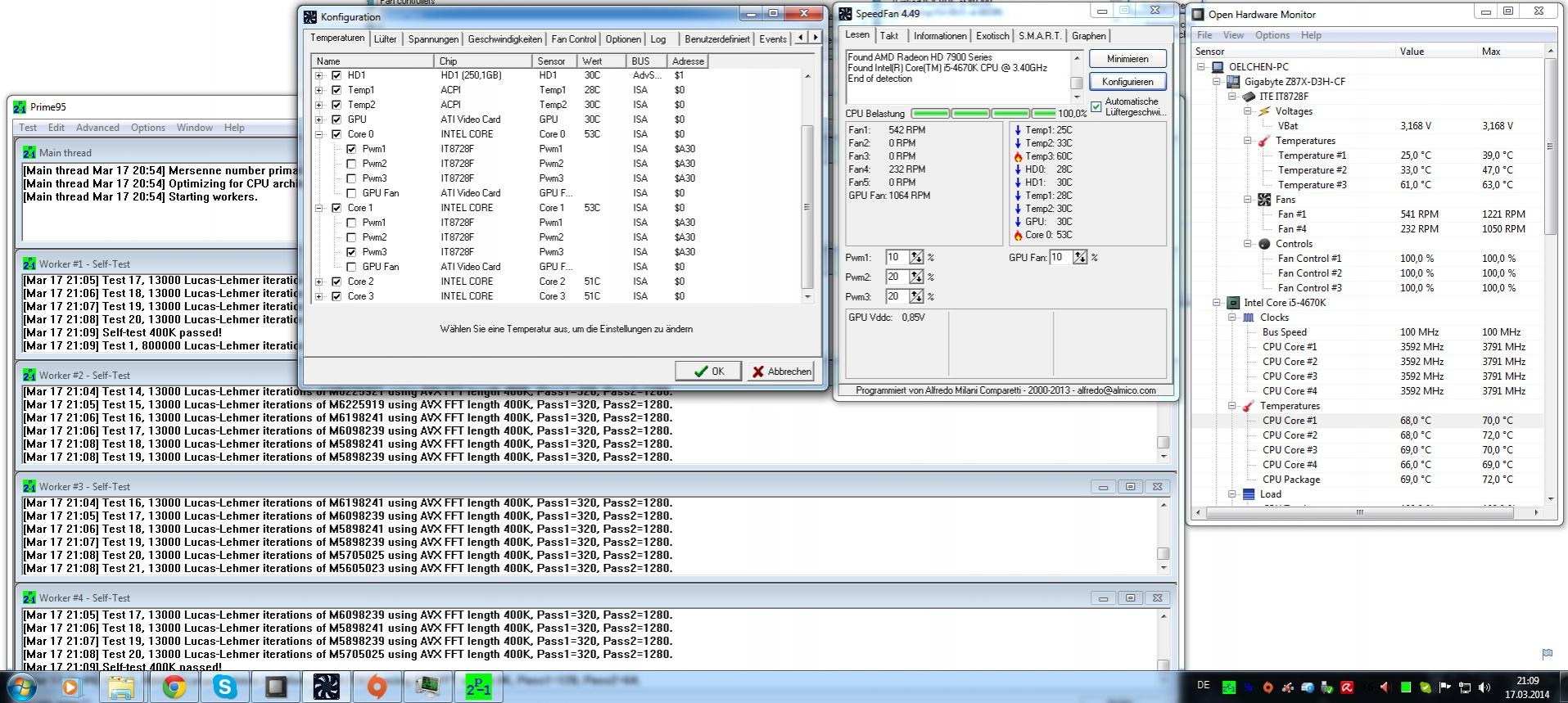Image resolution: width=1568 pixels, height=703 pixels.
Task: Switch to the S.M.A.R.T. tab in SpeedFan
Action: pyautogui.click(x=1040, y=36)
